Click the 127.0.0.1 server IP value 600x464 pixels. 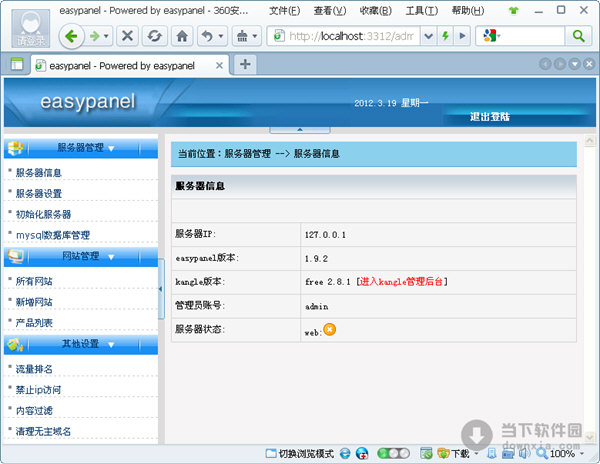325,234
